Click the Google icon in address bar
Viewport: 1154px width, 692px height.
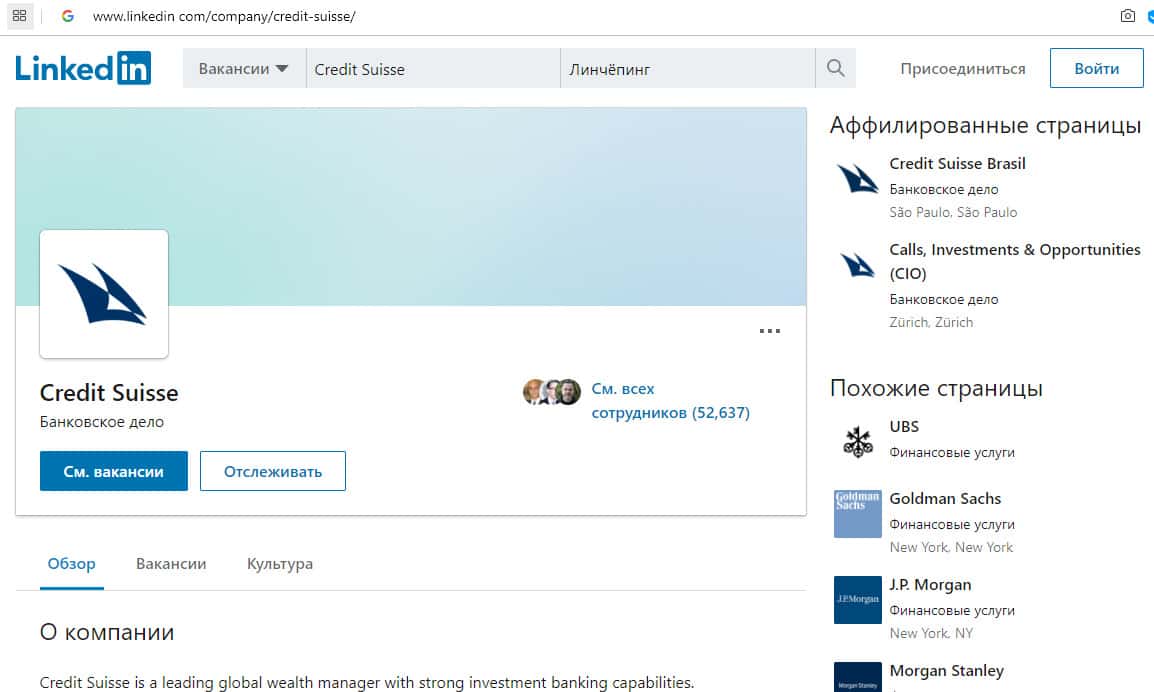(x=68, y=15)
